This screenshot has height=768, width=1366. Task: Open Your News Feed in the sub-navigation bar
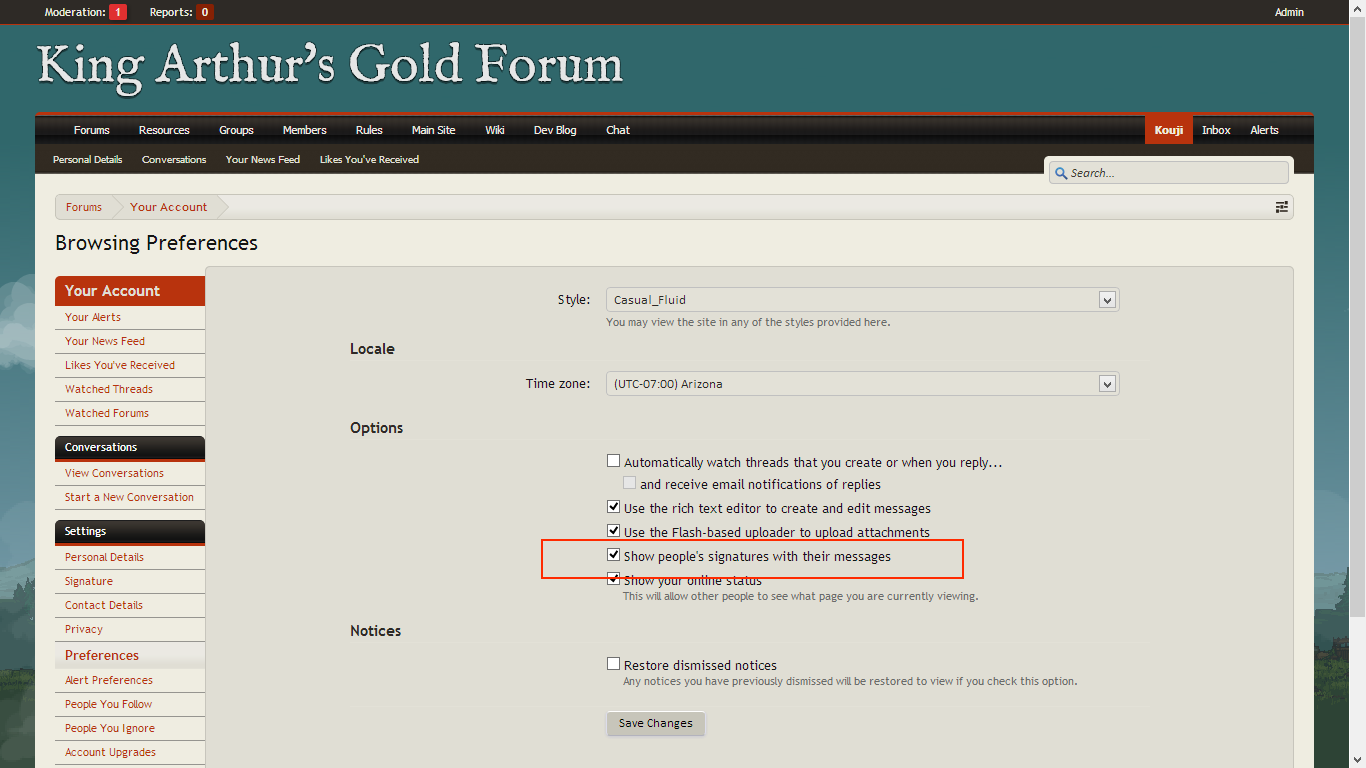pyautogui.click(x=263, y=159)
